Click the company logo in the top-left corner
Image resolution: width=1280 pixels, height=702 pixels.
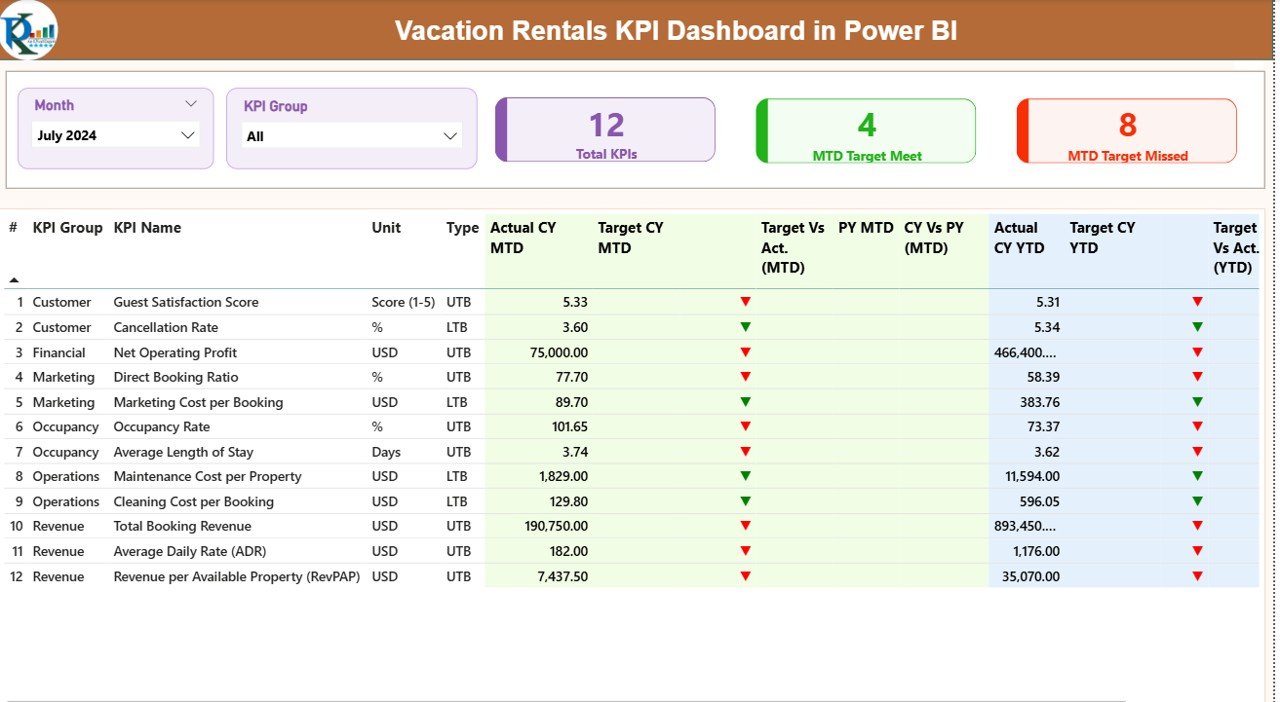click(x=30, y=30)
